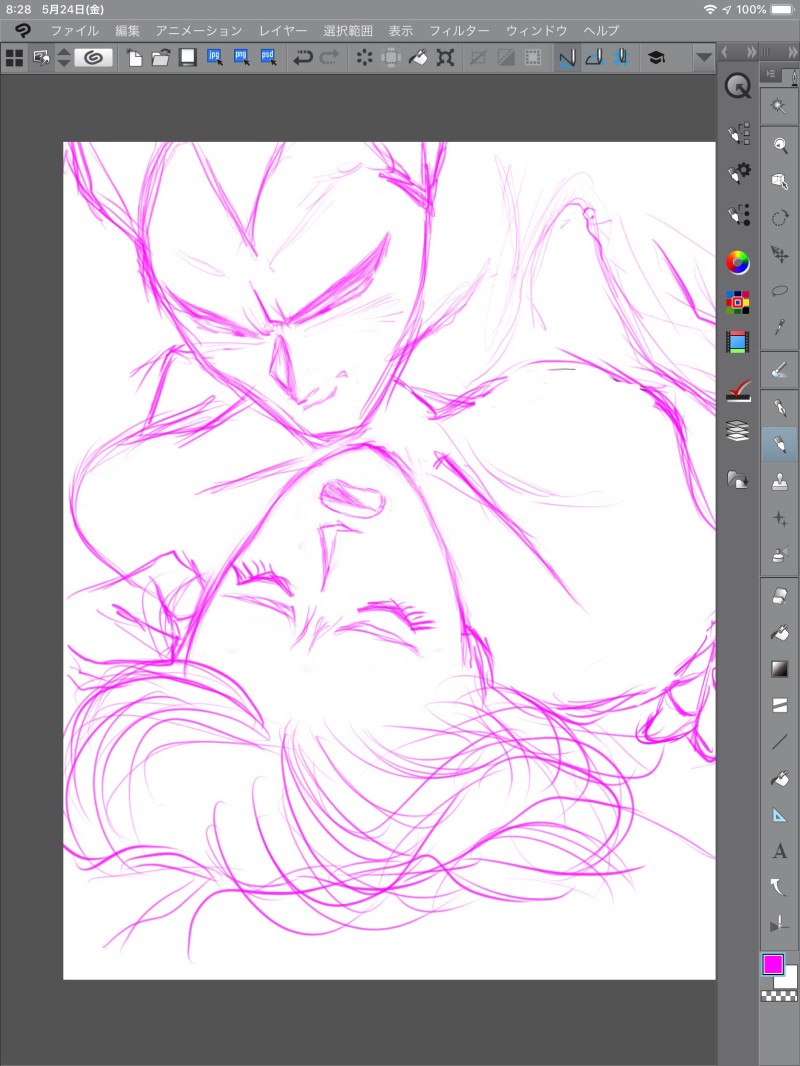This screenshot has width=800, height=1066.
Task: Open the filmstrip animation palette icon
Action: click(737, 342)
